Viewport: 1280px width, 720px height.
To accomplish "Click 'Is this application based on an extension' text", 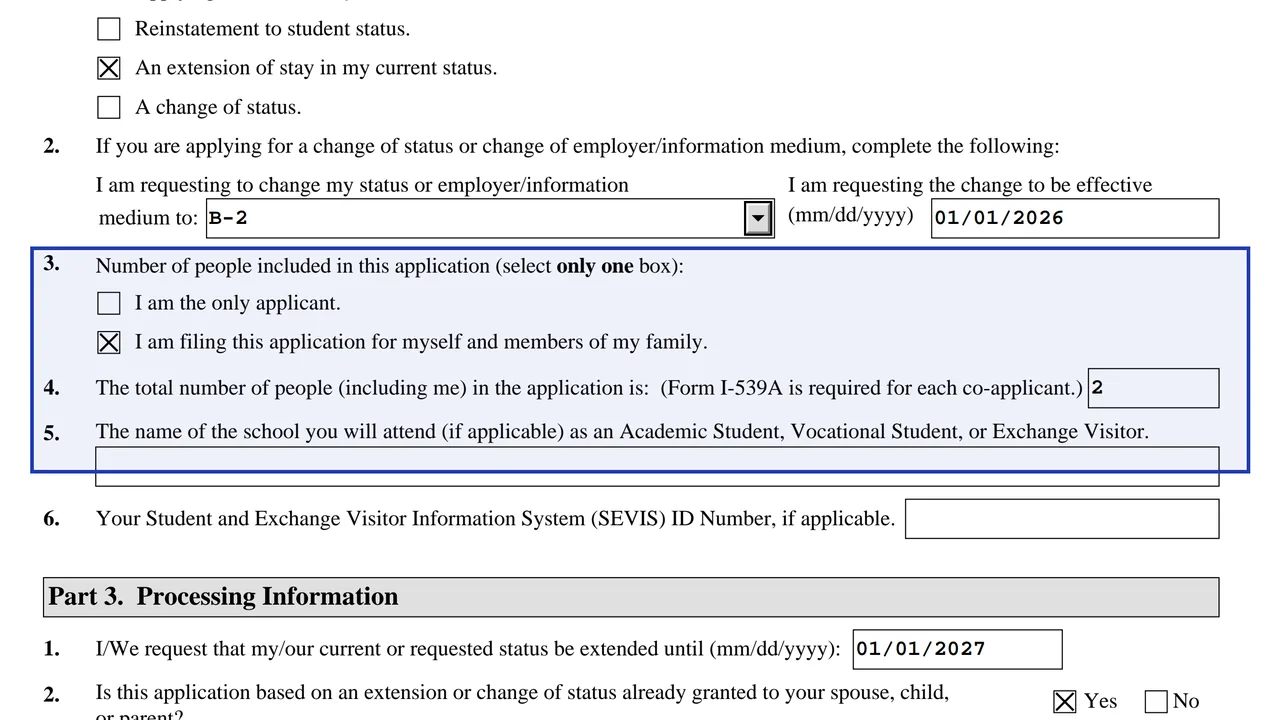I will [522, 700].
